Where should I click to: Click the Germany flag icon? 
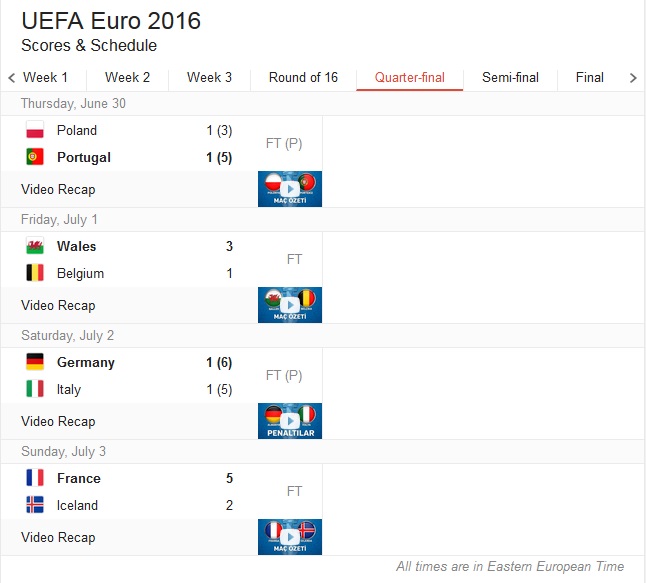[35, 362]
